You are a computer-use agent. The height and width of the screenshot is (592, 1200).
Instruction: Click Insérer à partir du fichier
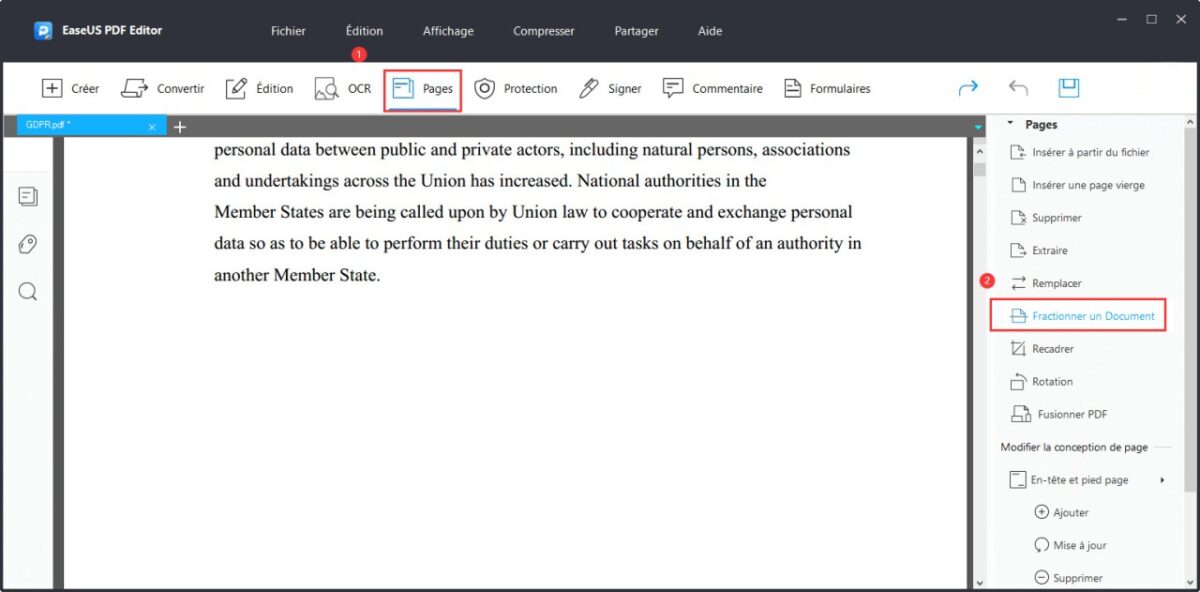click(1079, 152)
